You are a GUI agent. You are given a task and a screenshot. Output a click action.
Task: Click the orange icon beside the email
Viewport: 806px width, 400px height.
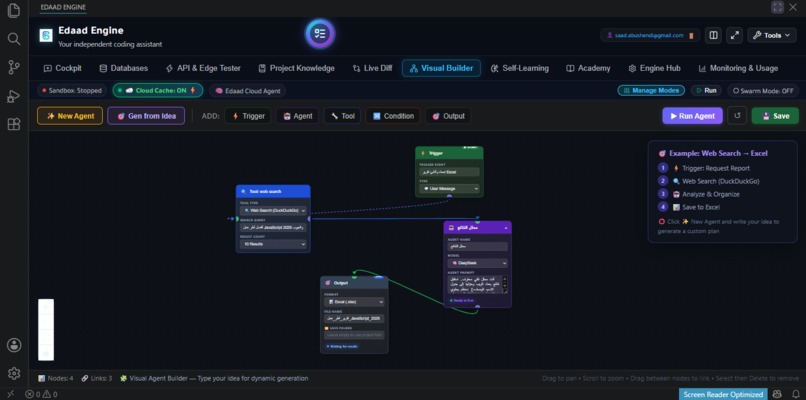click(x=691, y=35)
